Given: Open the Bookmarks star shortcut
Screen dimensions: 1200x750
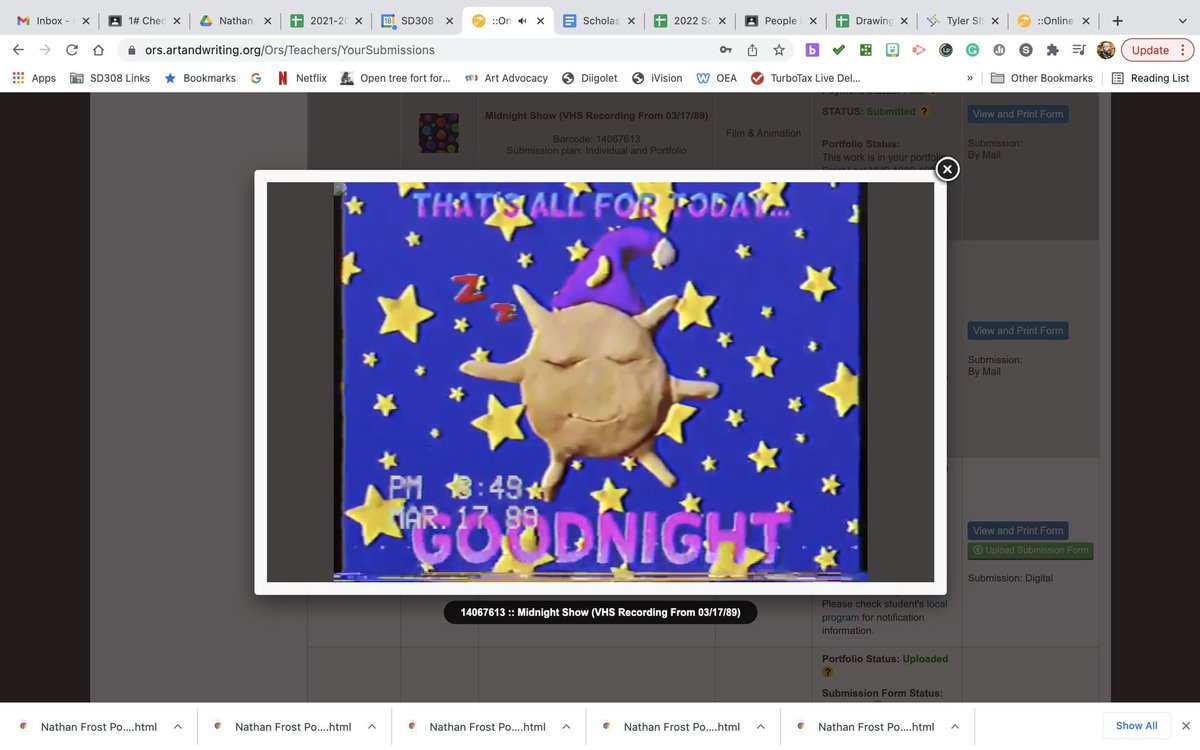Looking at the screenshot, I should click(x=200, y=78).
